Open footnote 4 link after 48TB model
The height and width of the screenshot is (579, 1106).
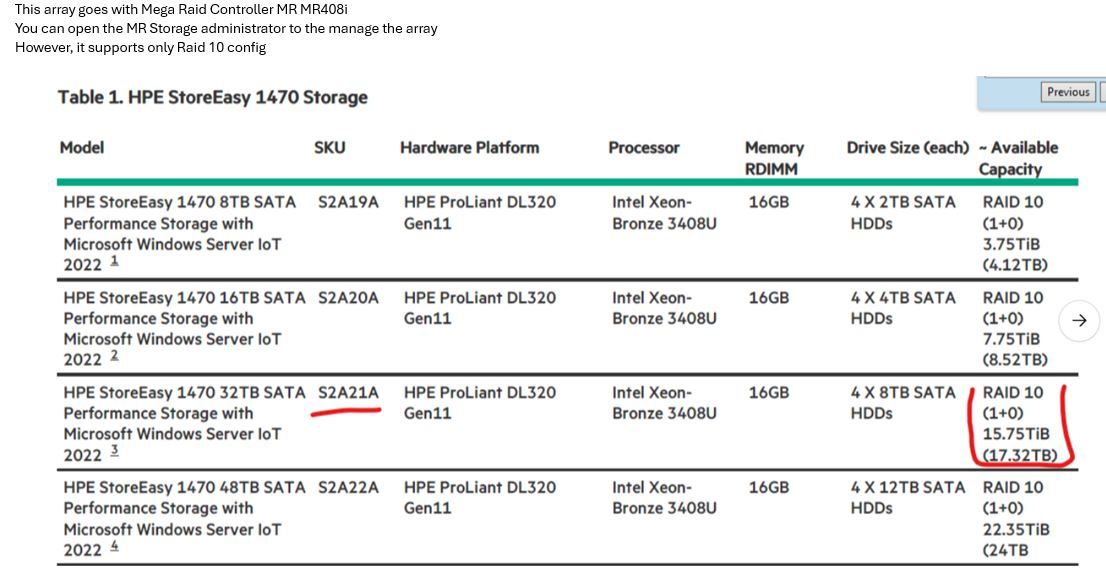pos(114,547)
